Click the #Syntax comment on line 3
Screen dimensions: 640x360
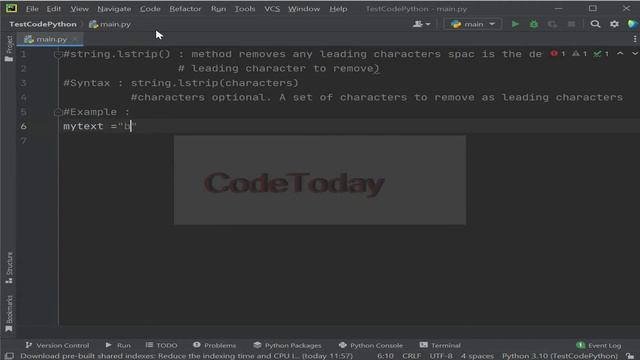181,83
